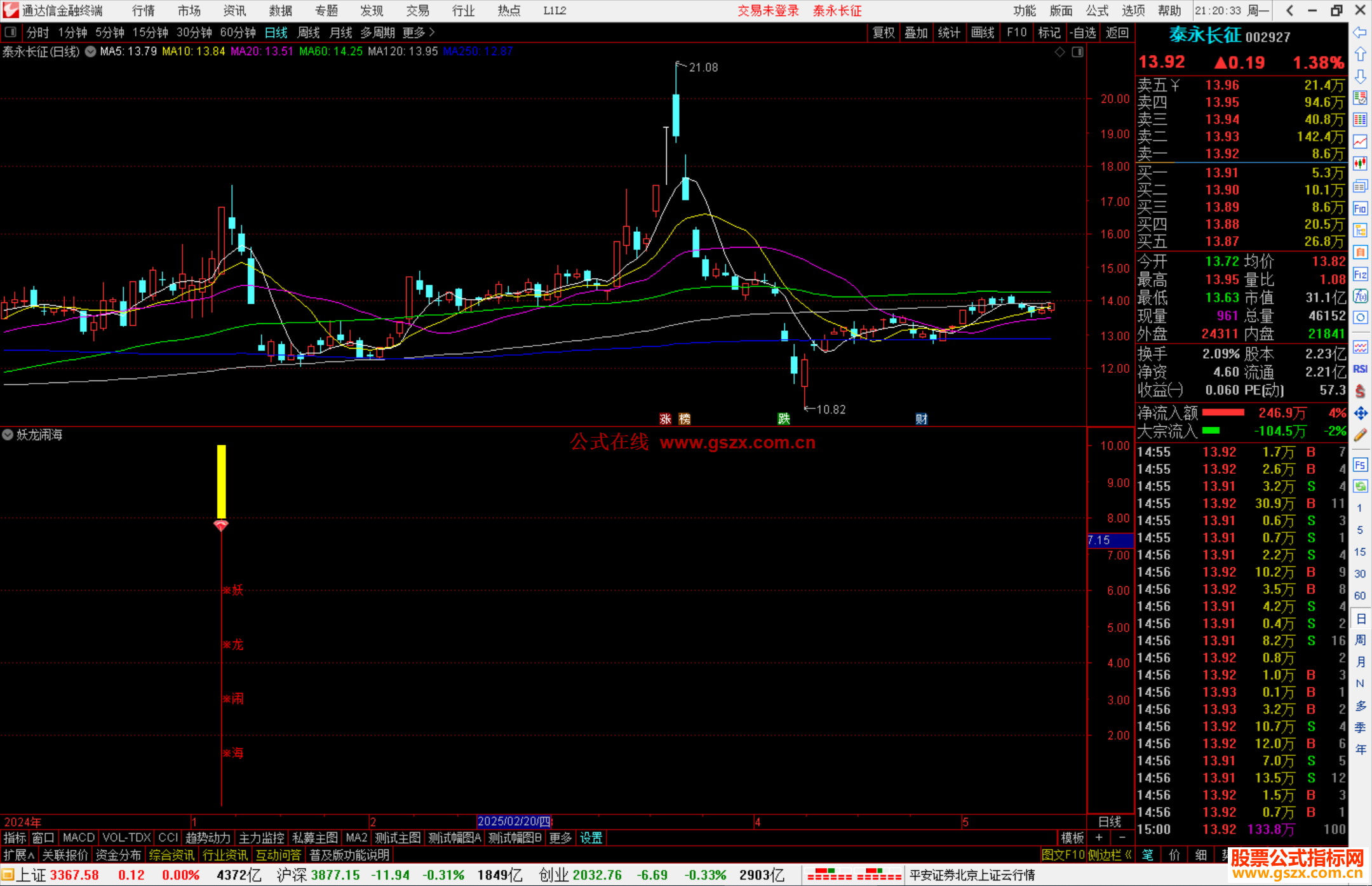Select the 季 quarterly period in sidebar
Viewport: 1372px width, 886px height.
[x=1361, y=728]
